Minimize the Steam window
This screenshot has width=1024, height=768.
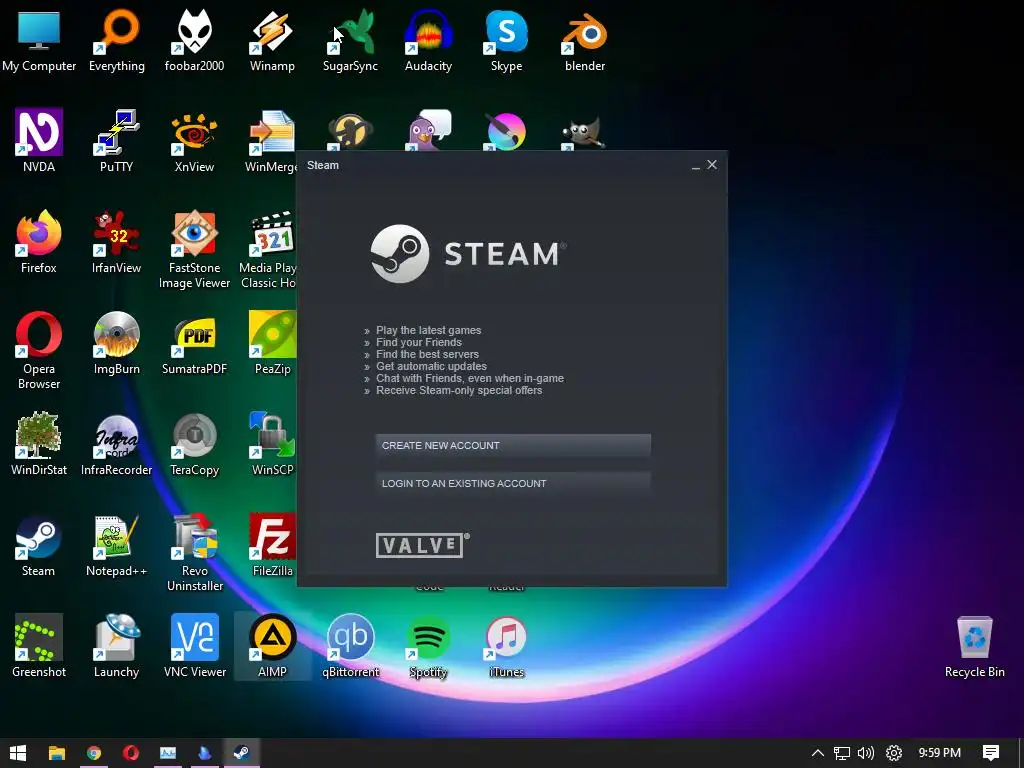[696, 166]
